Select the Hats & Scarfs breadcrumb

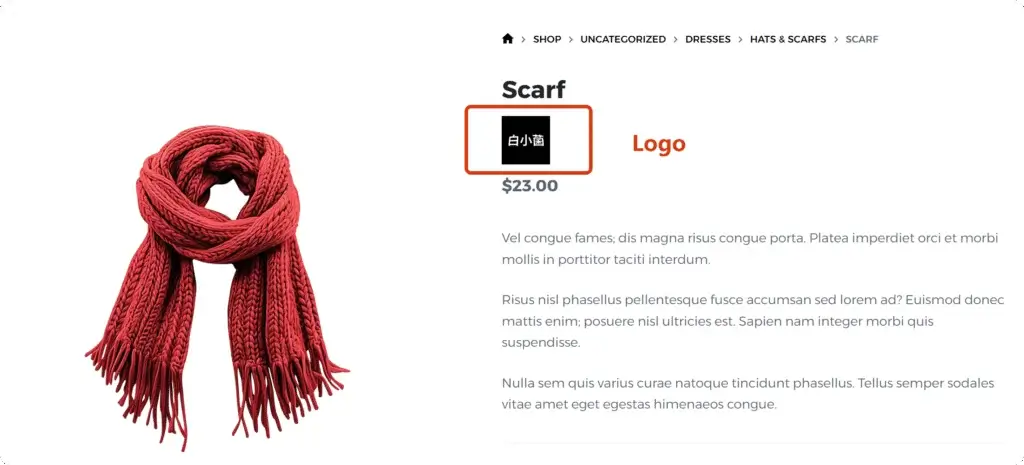click(788, 39)
